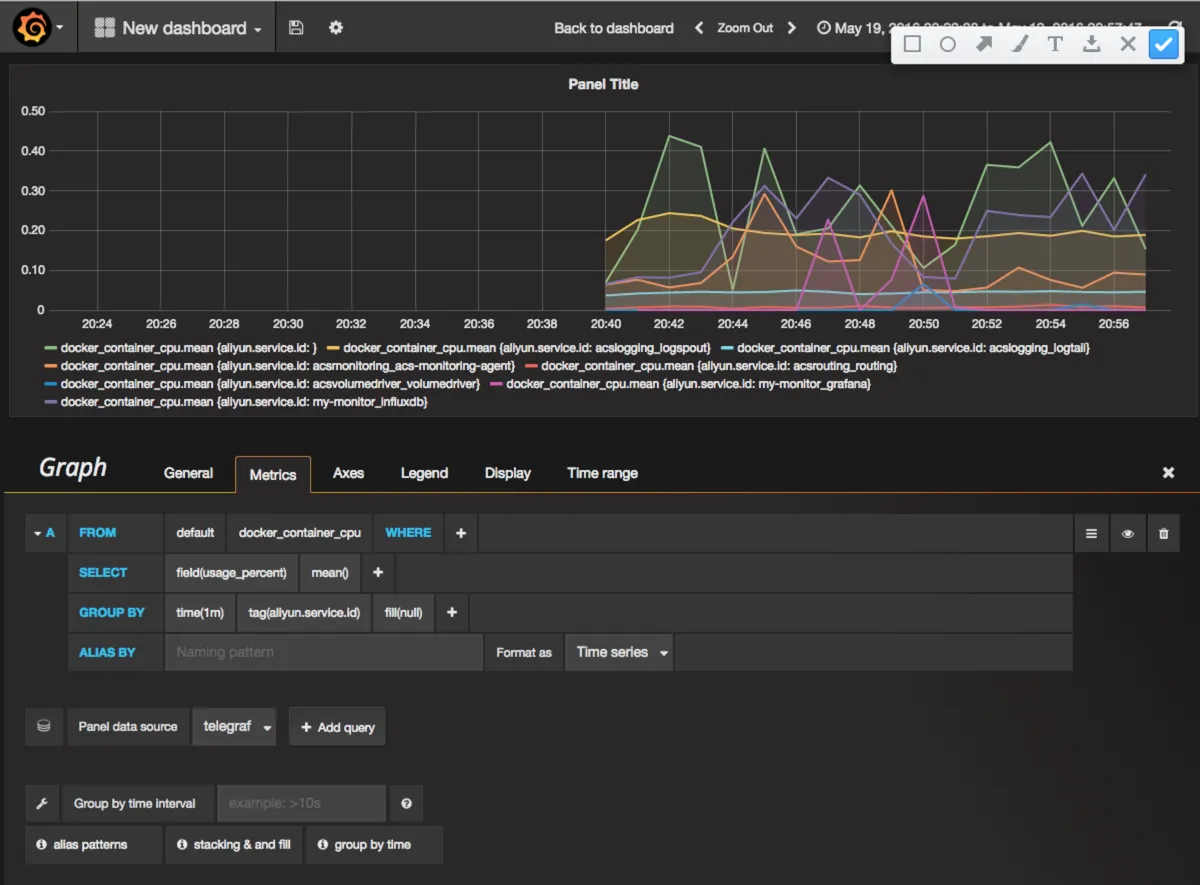The width and height of the screenshot is (1200, 885).
Task: Switch to the Legend tab
Action: tap(424, 473)
